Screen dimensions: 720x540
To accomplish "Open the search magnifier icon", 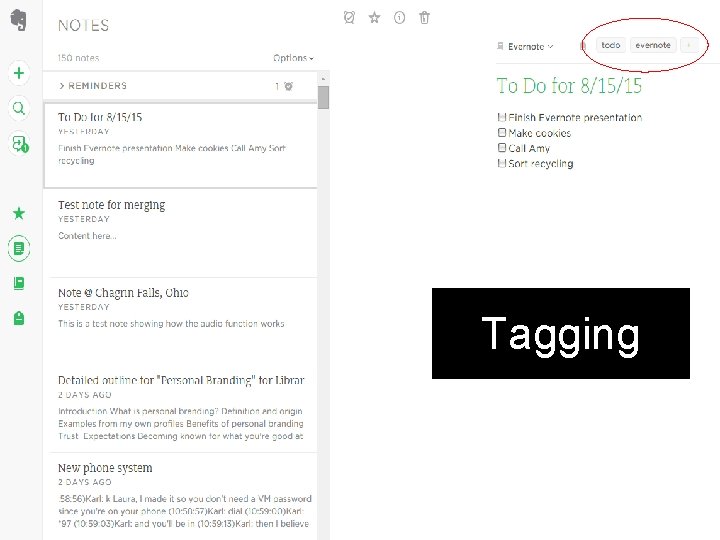I will [19, 108].
